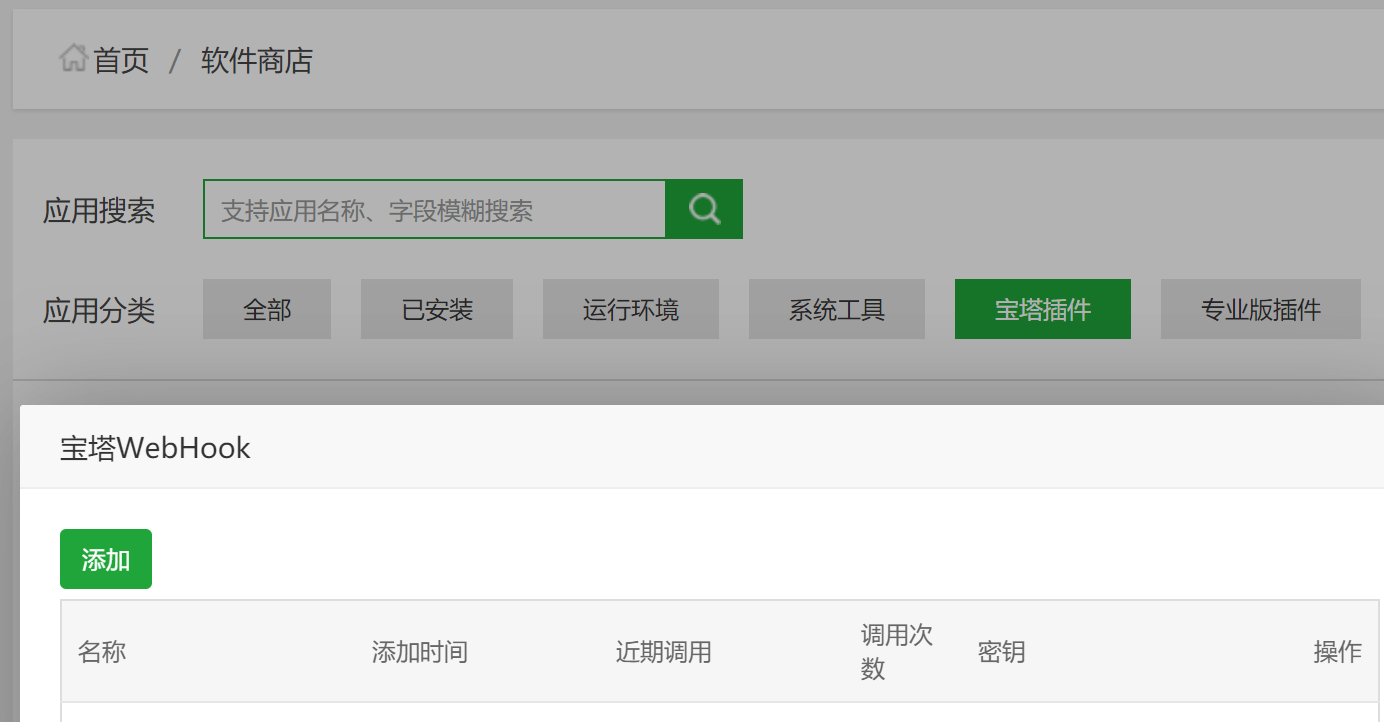Click the 操作 column header
This screenshot has width=1384, height=722.
1337,652
